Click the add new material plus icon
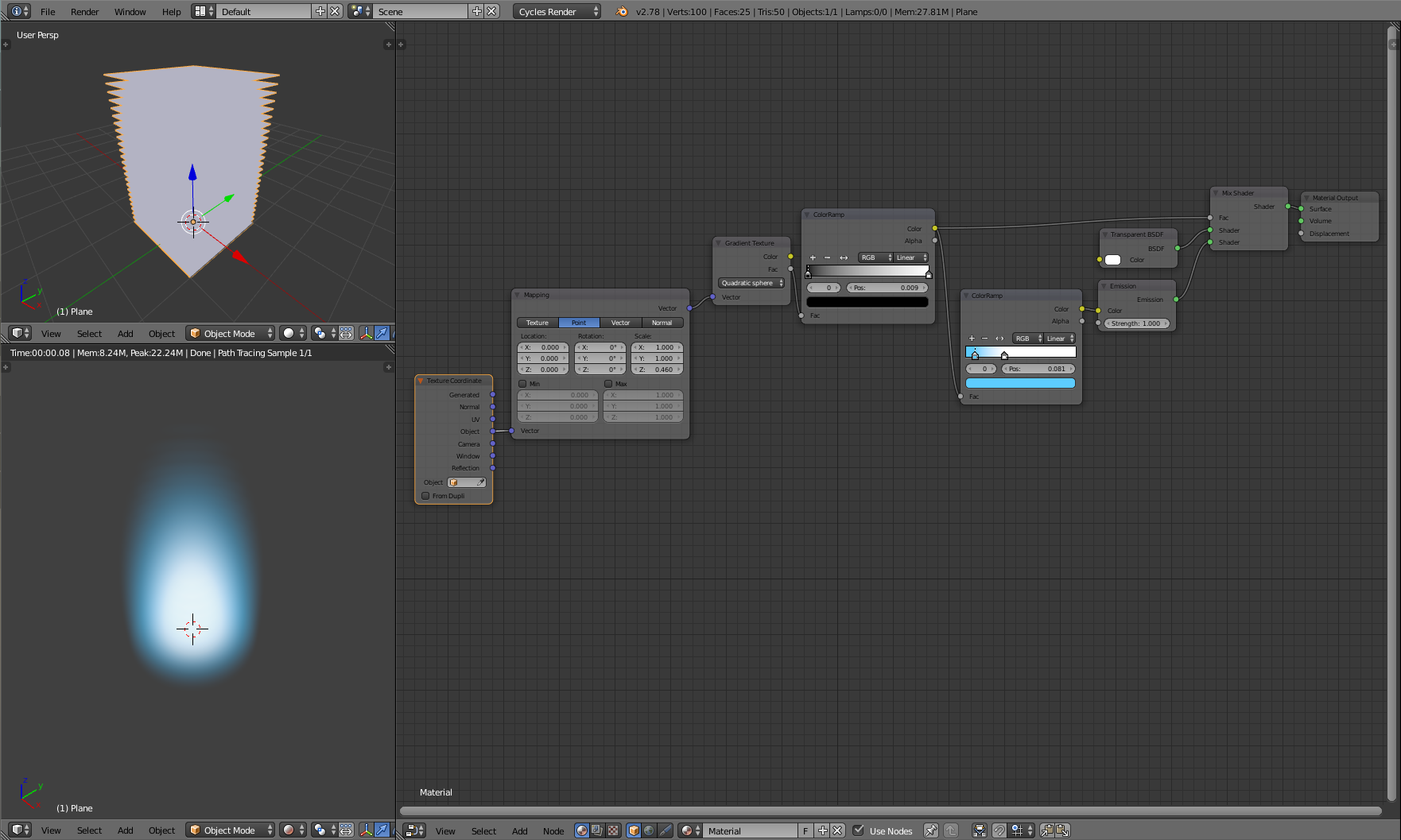This screenshot has width=1401, height=840. click(x=823, y=830)
